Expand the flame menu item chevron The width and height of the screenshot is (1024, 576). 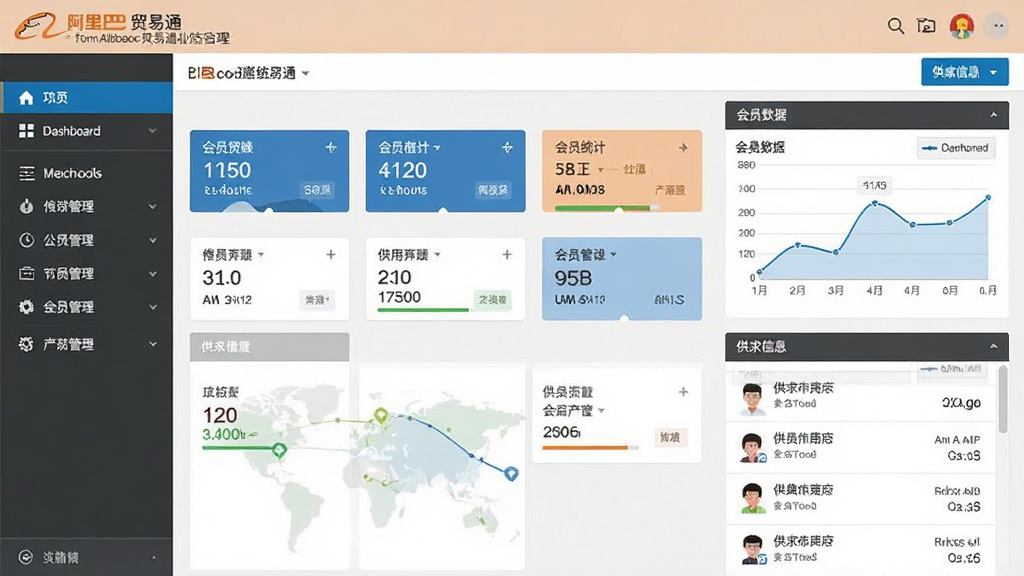tap(152, 206)
